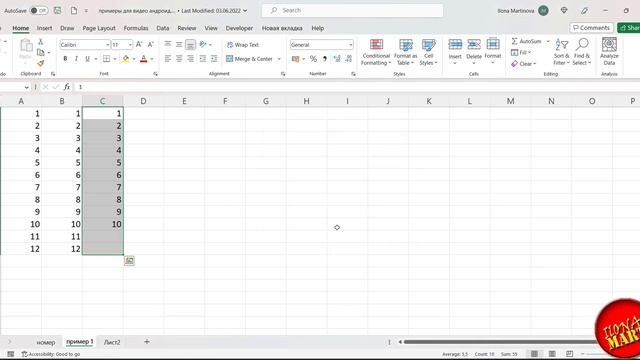Open Font dialog launcher

point(156,74)
